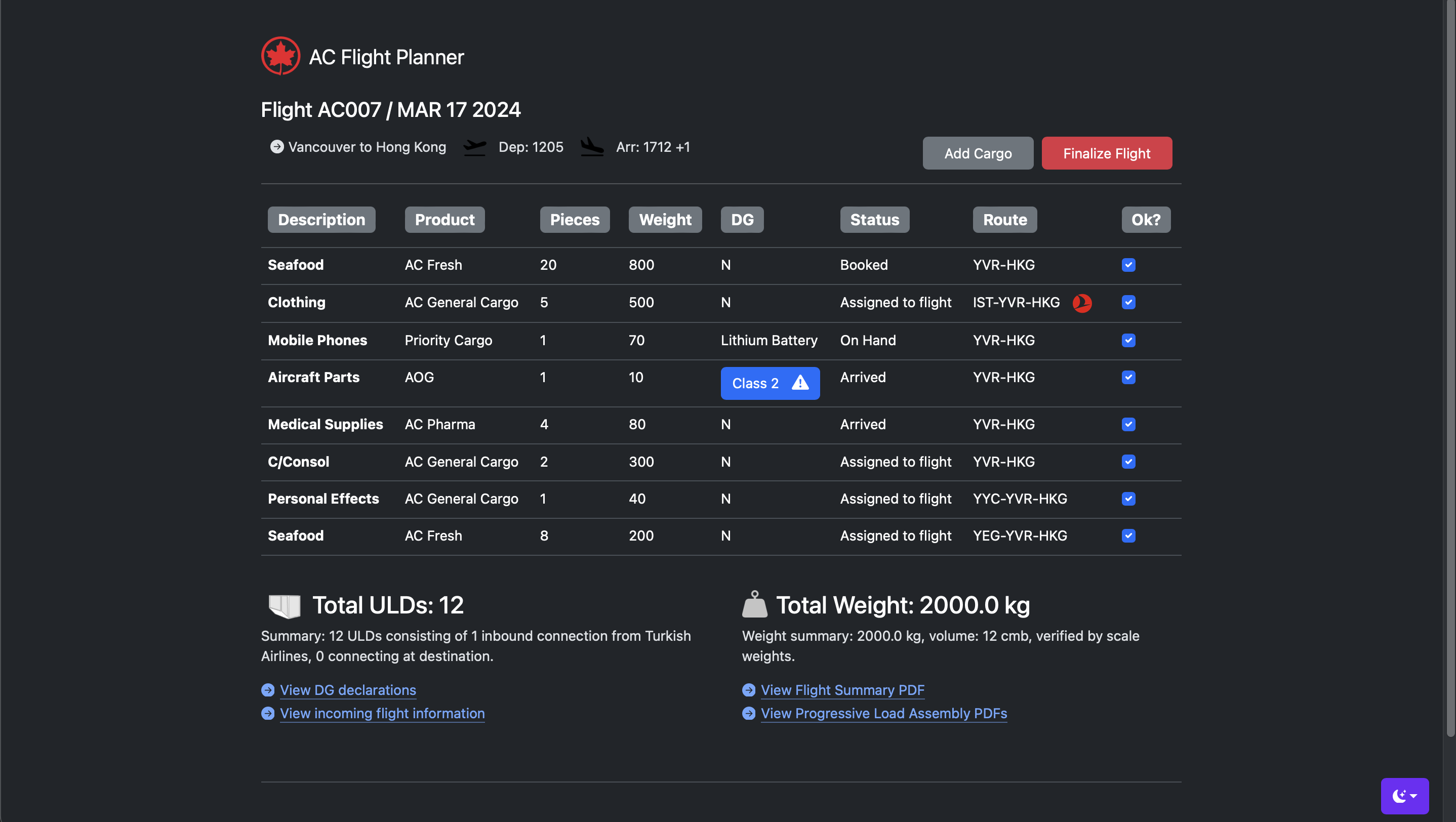Click the arrow icon beside Vancouver to Hong Kong

[x=276, y=147]
